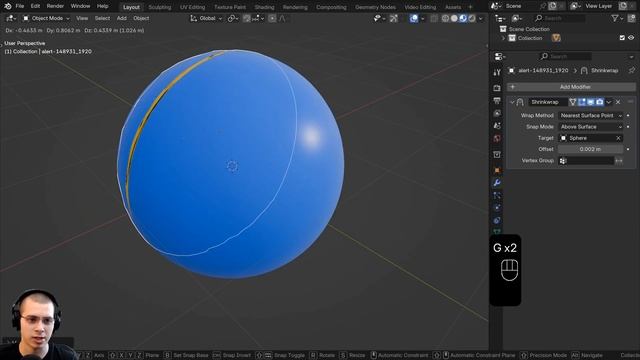
Task: Toggle viewport overlays
Action: (x=414, y=18)
